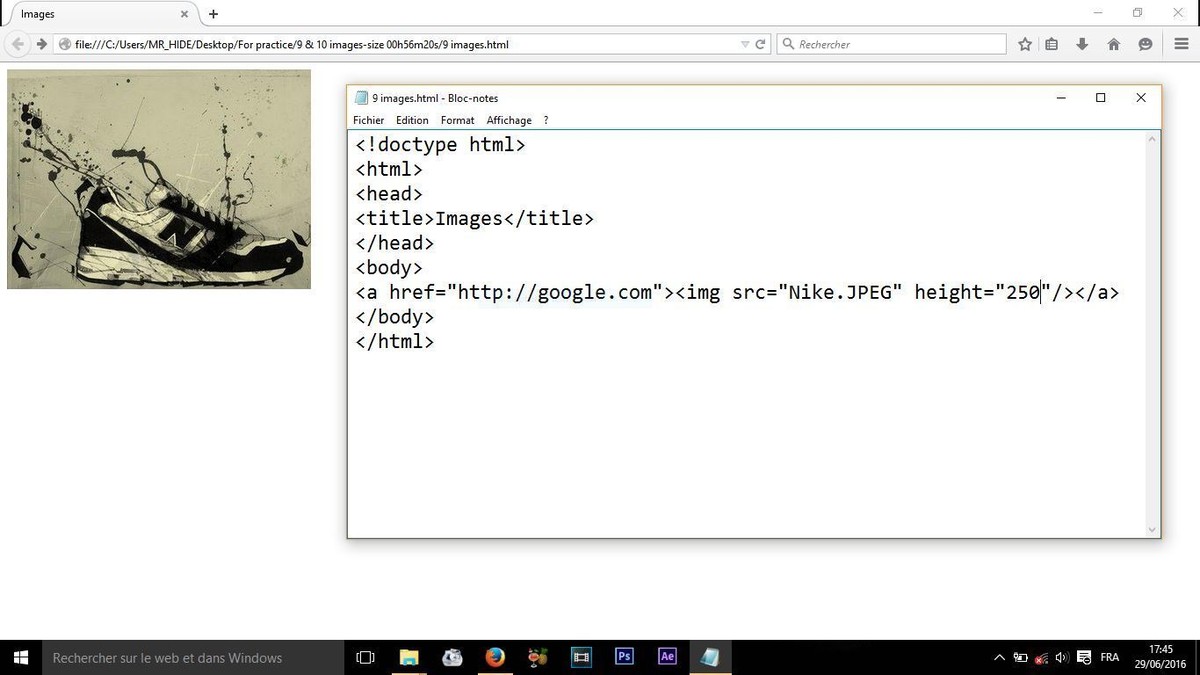Close the Bloc-notes window
The width and height of the screenshot is (1200, 675).
(x=1140, y=98)
